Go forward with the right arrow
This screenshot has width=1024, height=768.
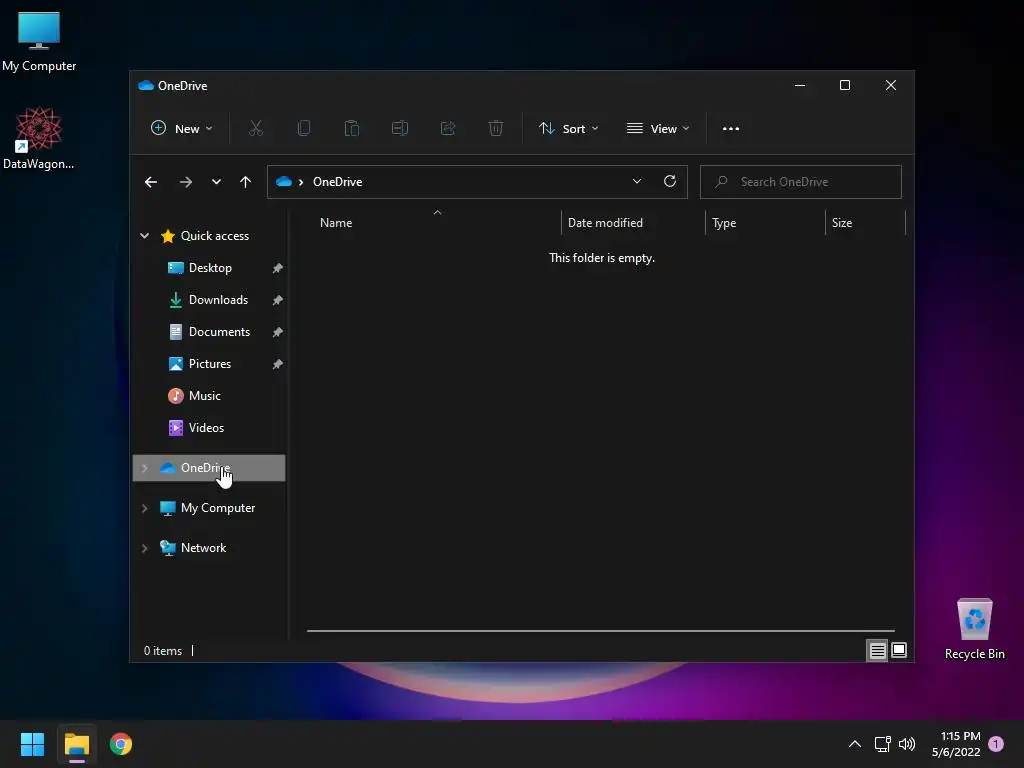coord(185,182)
